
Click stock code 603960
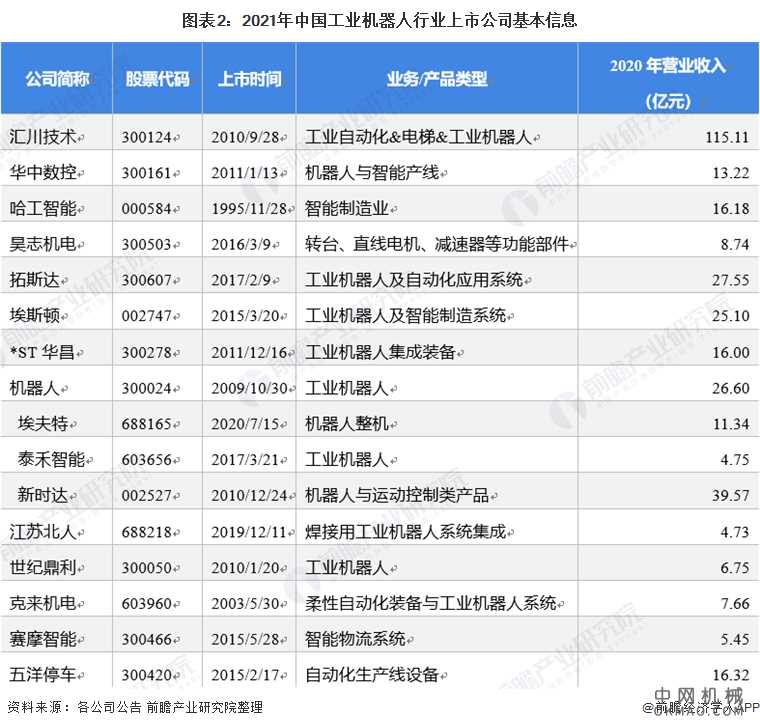pyautogui.click(x=146, y=604)
